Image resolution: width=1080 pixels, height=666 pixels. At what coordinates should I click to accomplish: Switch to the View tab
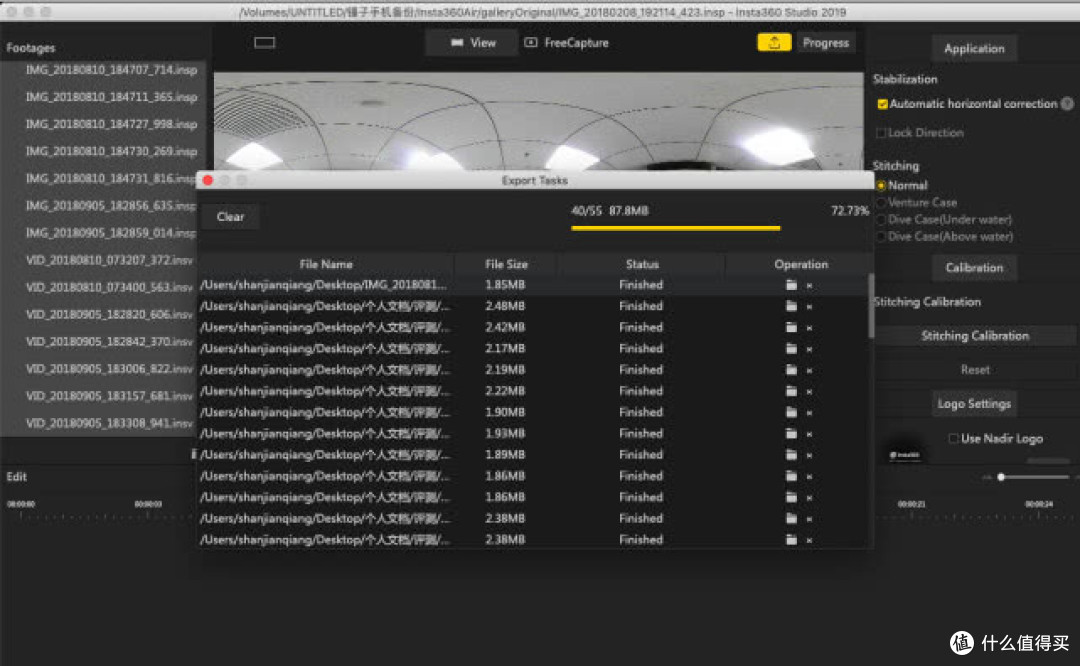[472, 43]
